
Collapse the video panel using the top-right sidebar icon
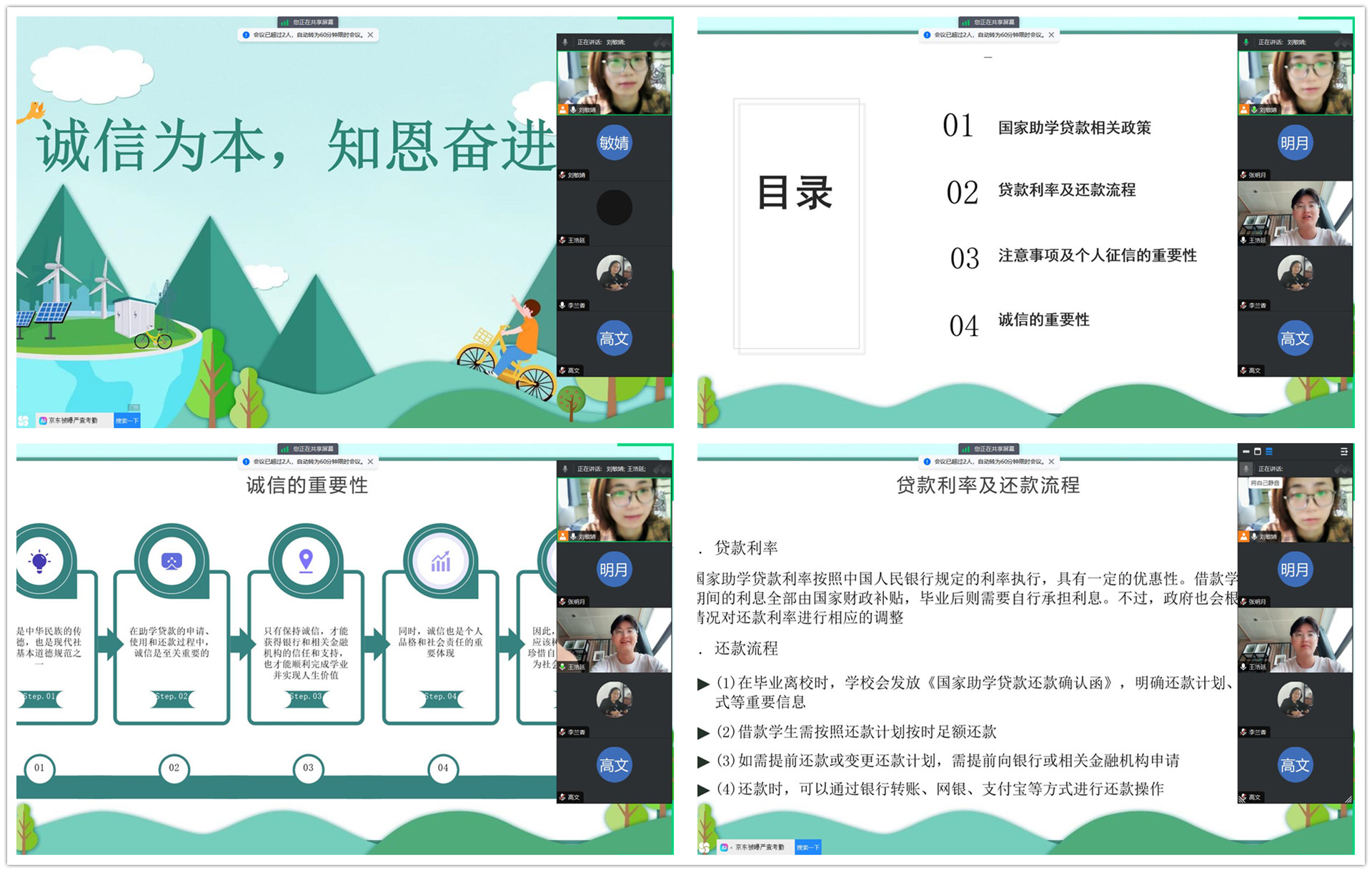coord(1343,452)
